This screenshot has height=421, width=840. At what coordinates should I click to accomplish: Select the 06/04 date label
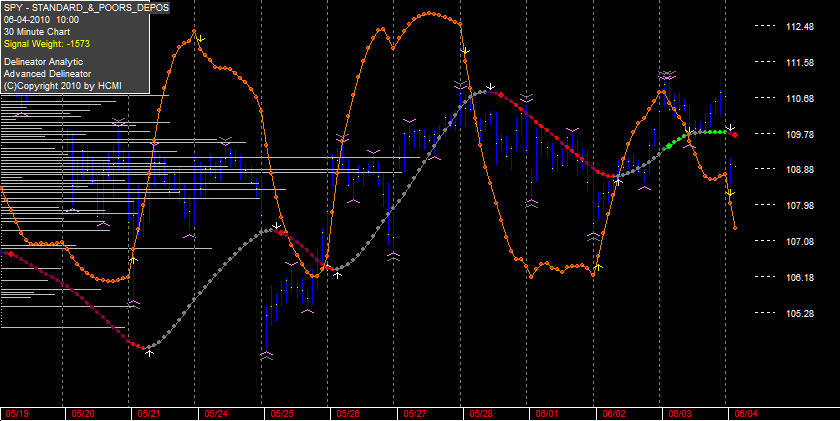(x=746, y=414)
